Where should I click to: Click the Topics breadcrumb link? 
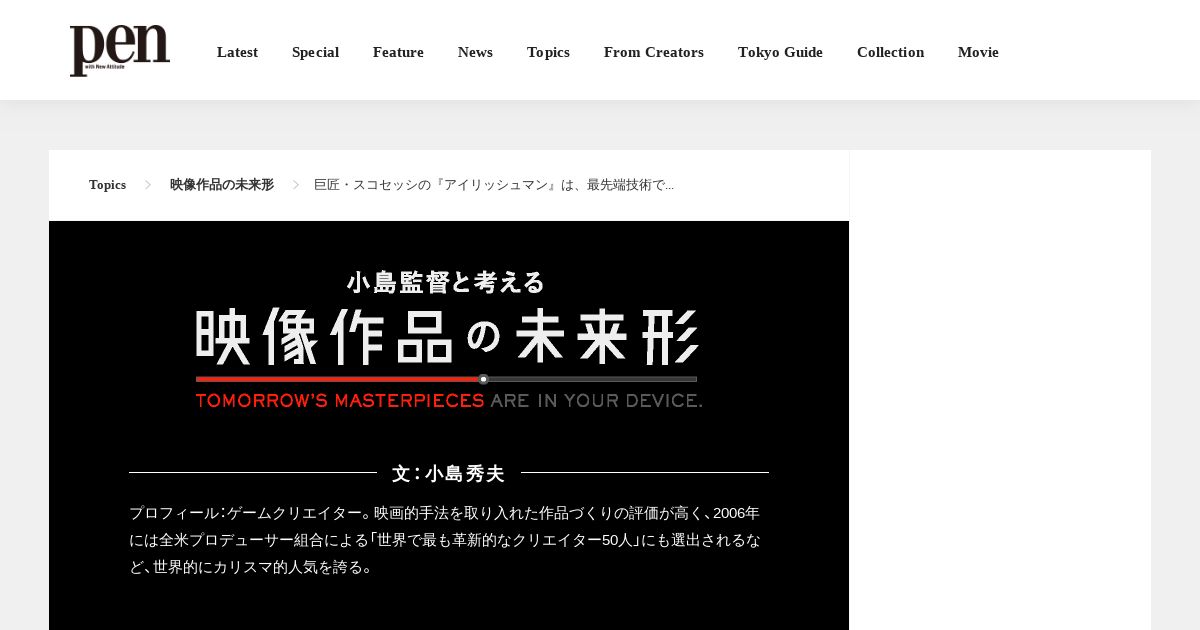coord(107,185)
